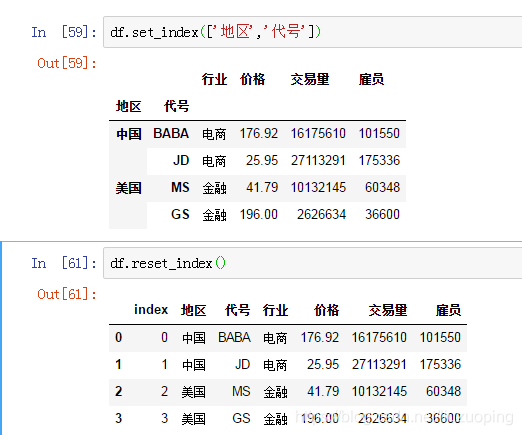Image resolution: width=522 pixels, height=435 pixels.
Task: Click BABA cell in second table
Action: (234, 337)
